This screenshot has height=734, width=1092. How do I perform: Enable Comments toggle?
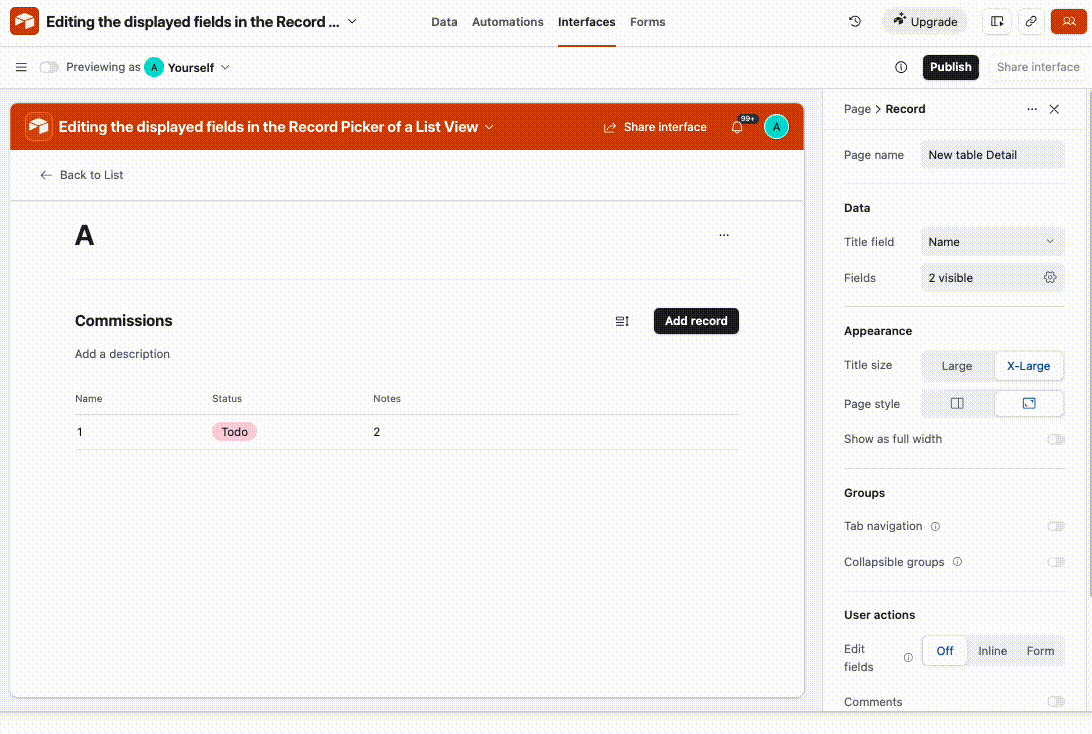[x=1056, y=702]
